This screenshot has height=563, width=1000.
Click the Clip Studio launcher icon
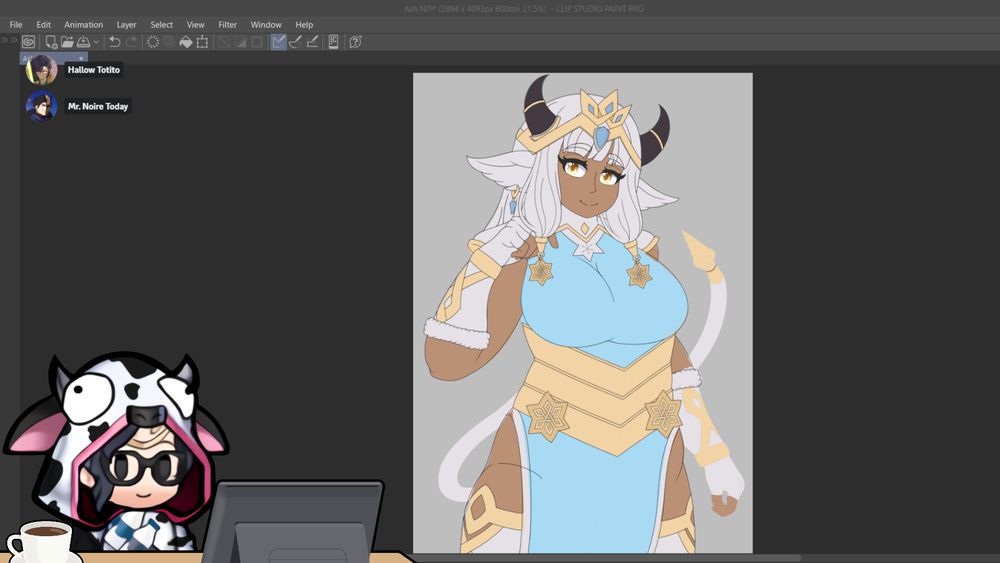(x=28, y=42)
